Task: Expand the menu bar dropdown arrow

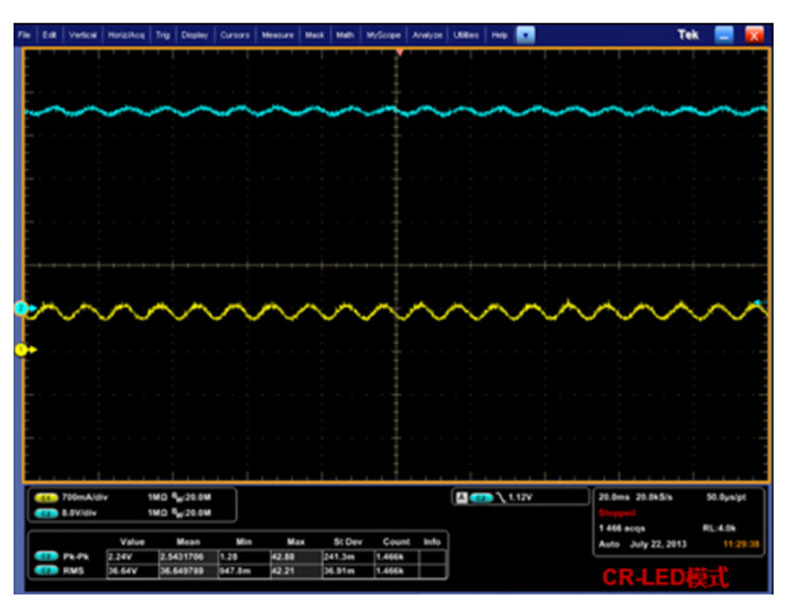Action: click(525, 35)
